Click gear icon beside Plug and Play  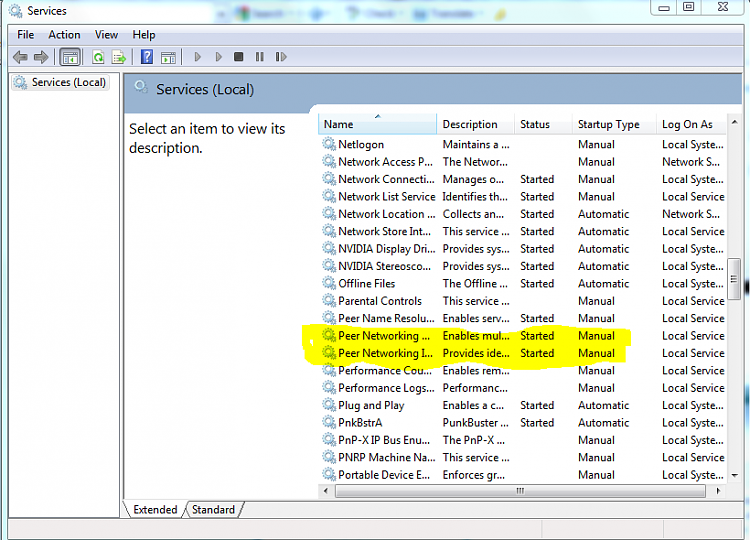coord(329,405)
